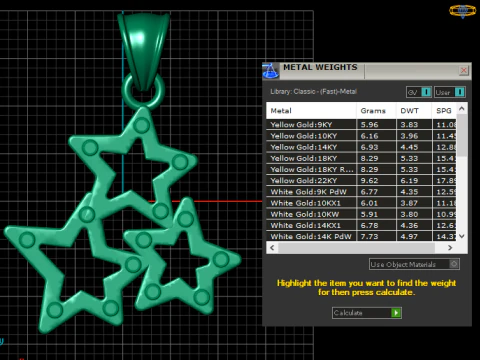Click the DWT column header

[x=414, y=111]
